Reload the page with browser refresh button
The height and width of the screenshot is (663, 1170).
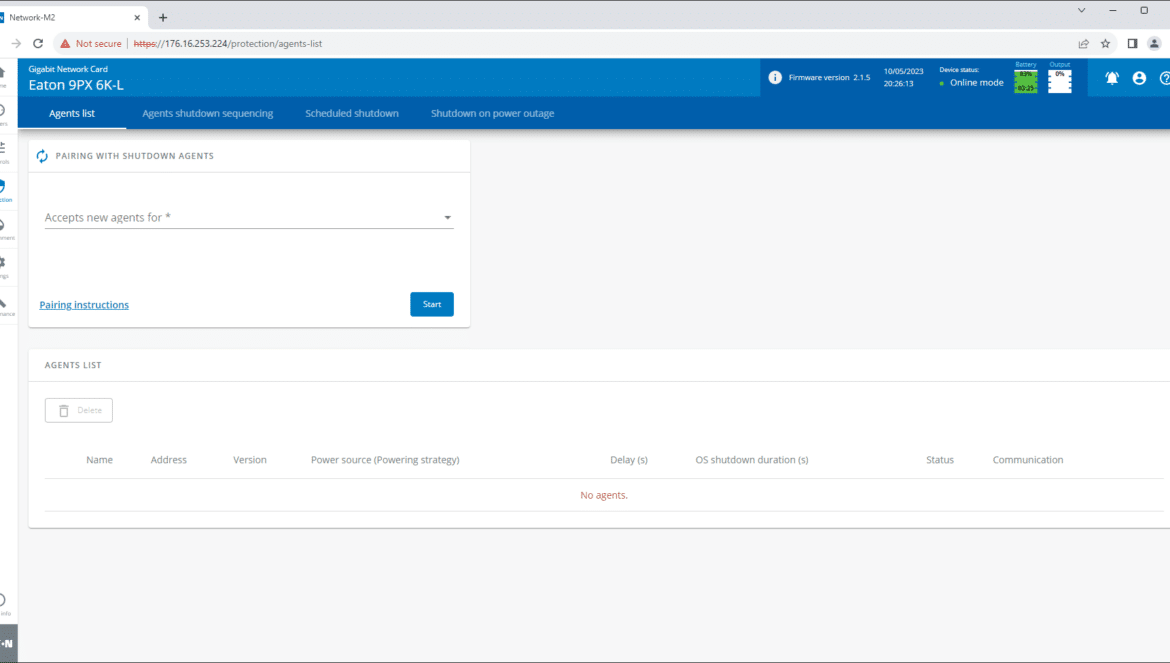click(38, 43)
